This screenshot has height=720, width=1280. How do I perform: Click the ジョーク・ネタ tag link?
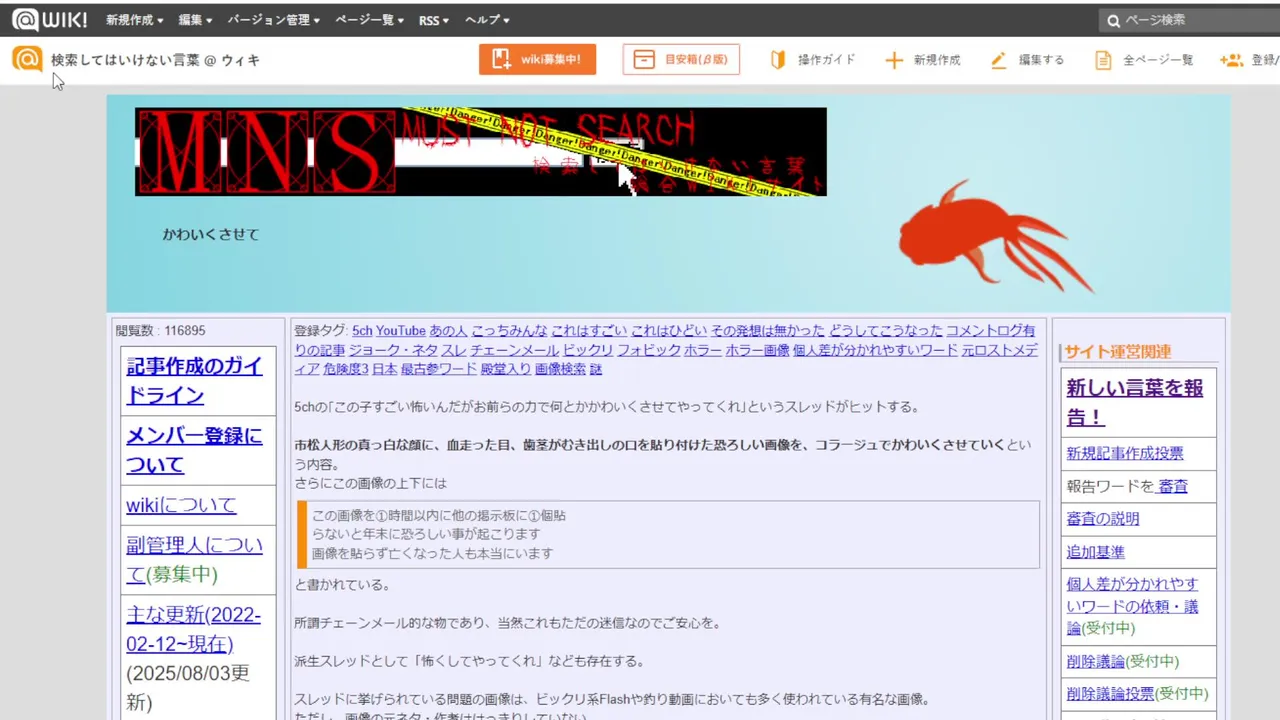[393, 350]
